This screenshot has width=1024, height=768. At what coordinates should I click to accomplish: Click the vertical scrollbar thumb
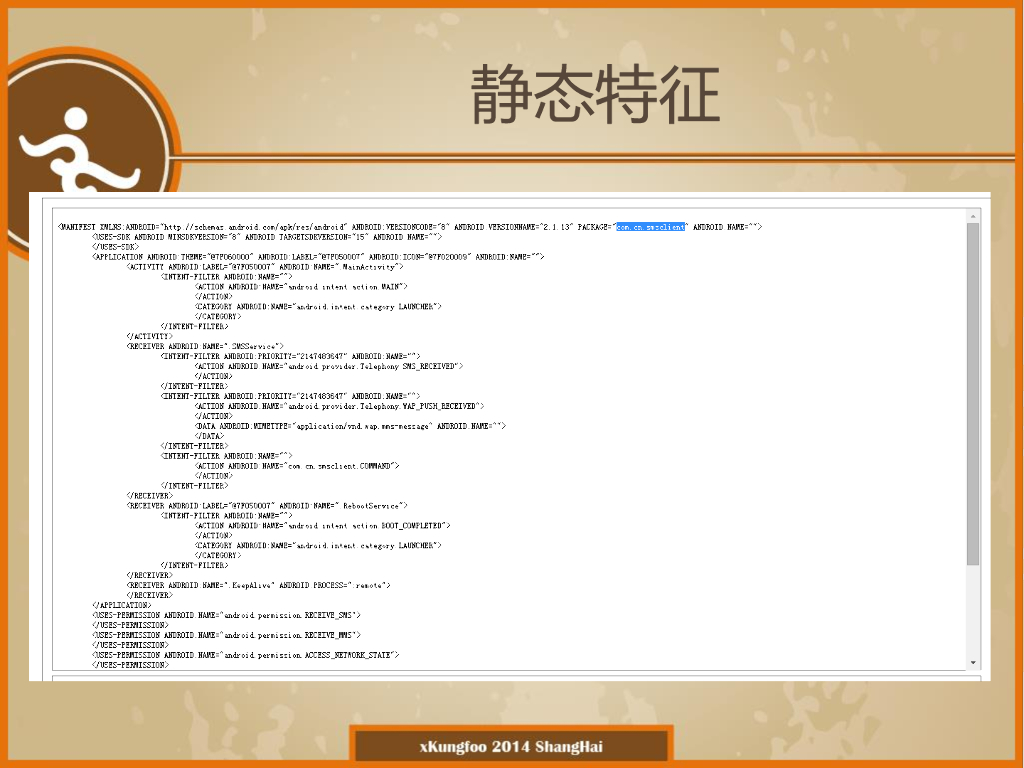coord(972,394)
